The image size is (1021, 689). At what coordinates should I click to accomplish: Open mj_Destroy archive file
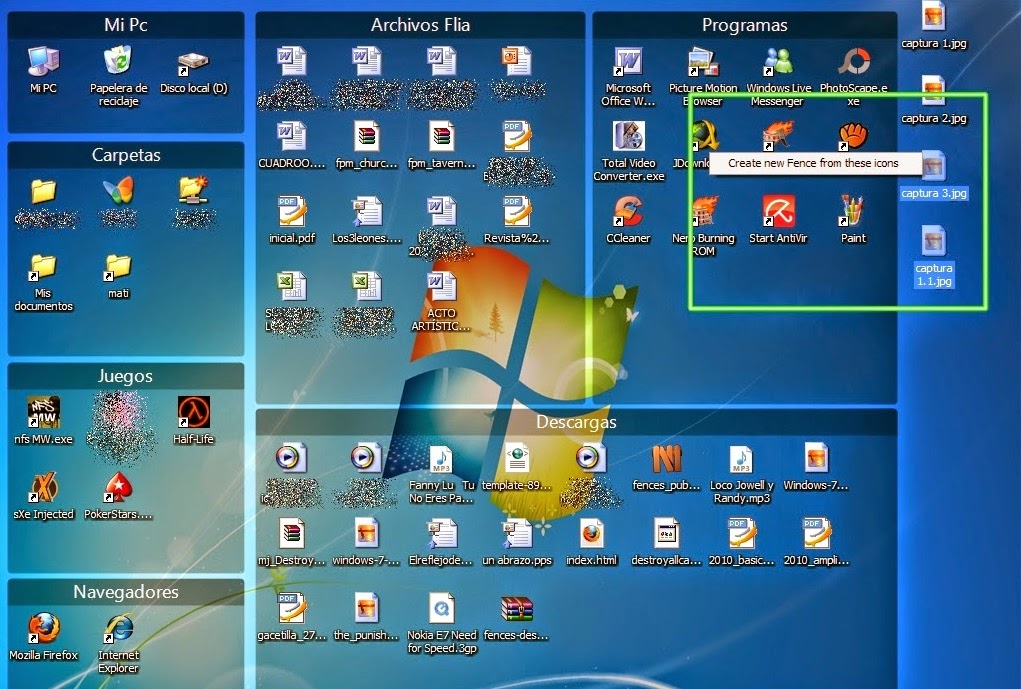tap(292, 535)
